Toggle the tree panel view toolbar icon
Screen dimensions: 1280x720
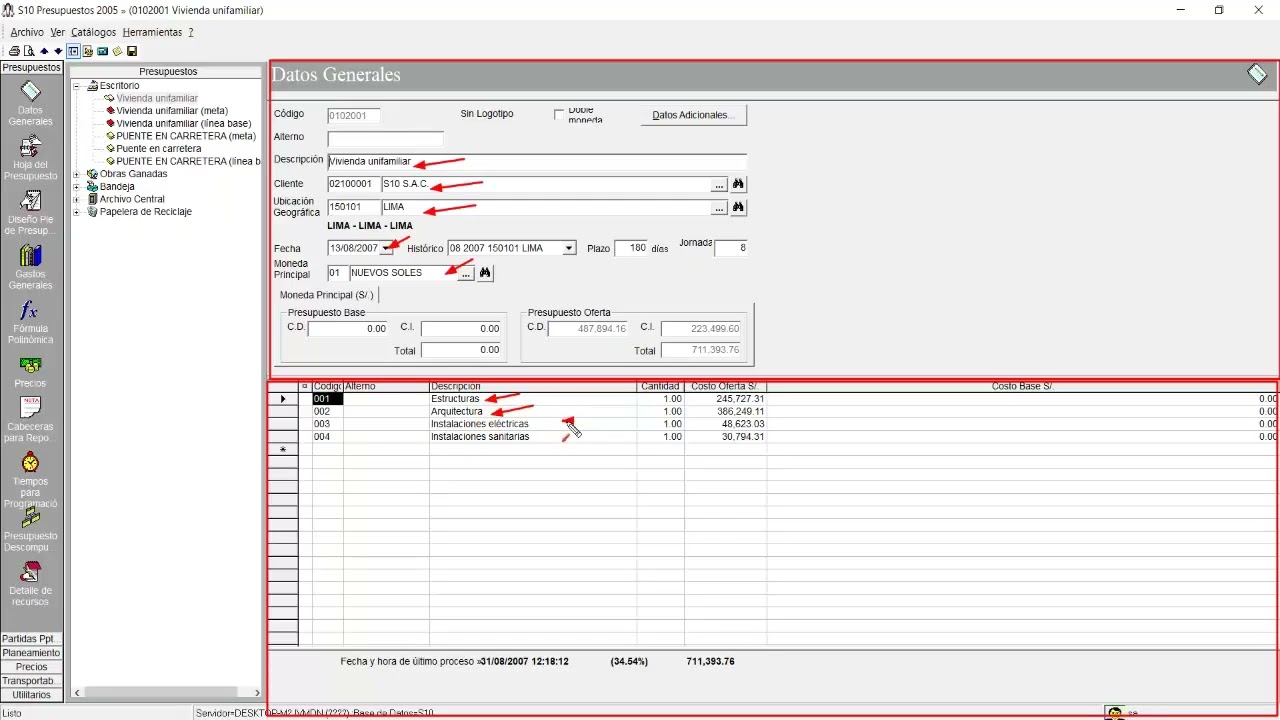point(74,51)
